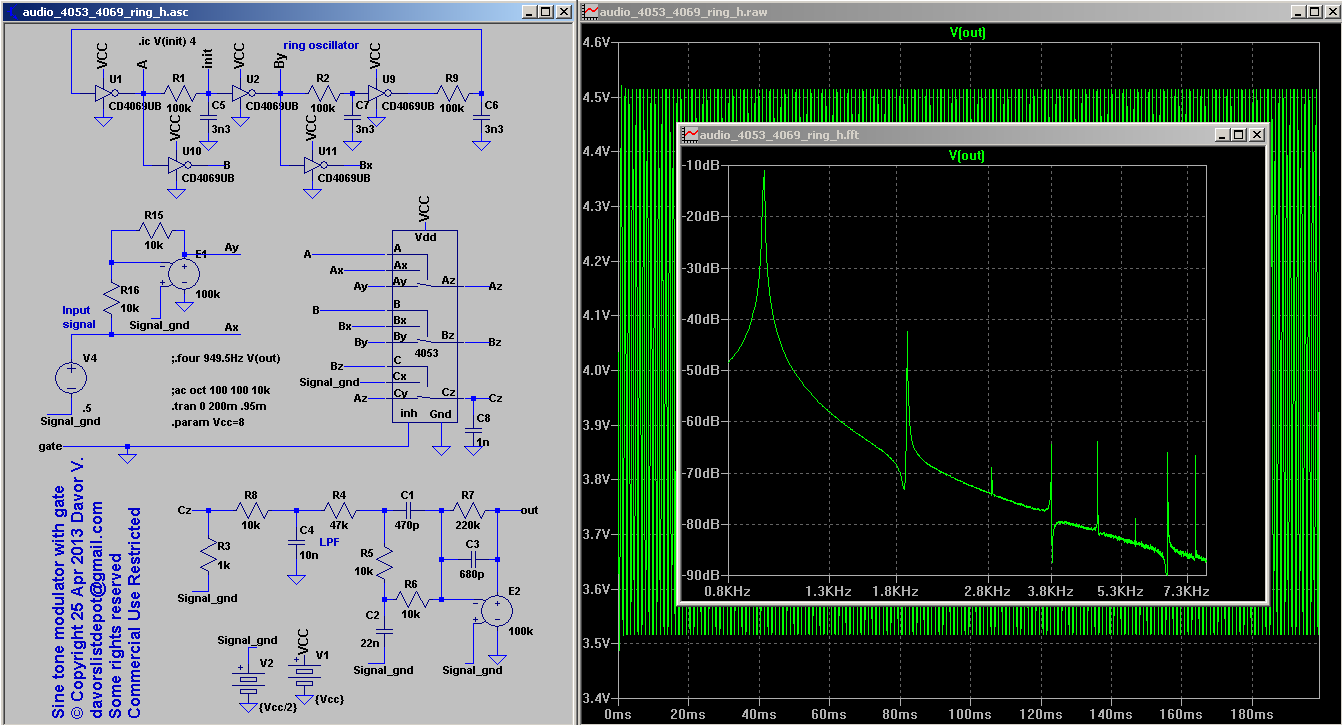Click V(out) trace label in FFT plot
Image resolution: width=1342 pixels, height=725 pixels.
tap(966, 155)
